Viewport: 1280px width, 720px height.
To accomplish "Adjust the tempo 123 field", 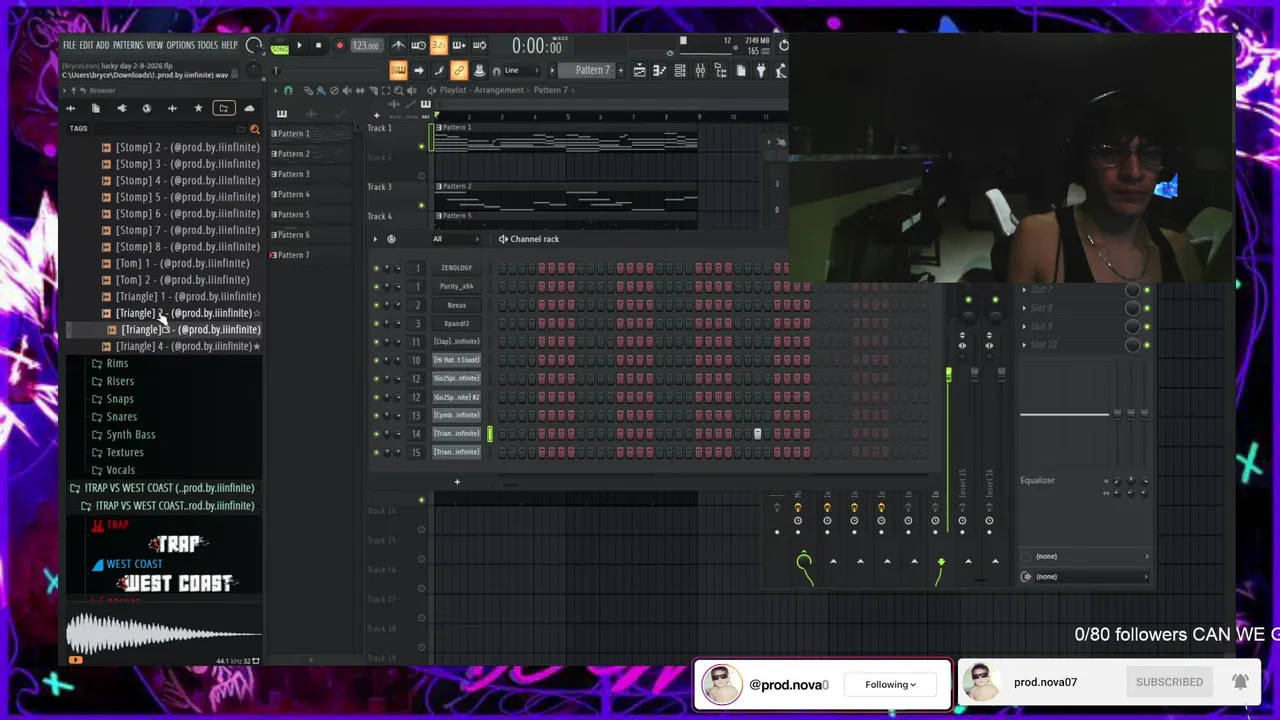I will coord(365,46).
